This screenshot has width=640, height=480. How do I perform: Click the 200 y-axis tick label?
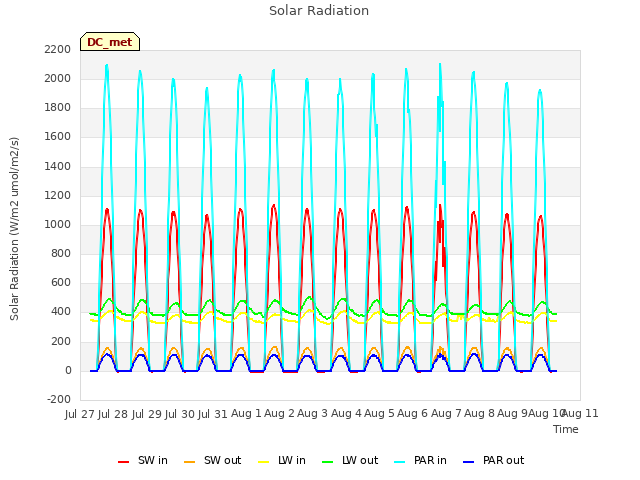(x=61, y=341)
